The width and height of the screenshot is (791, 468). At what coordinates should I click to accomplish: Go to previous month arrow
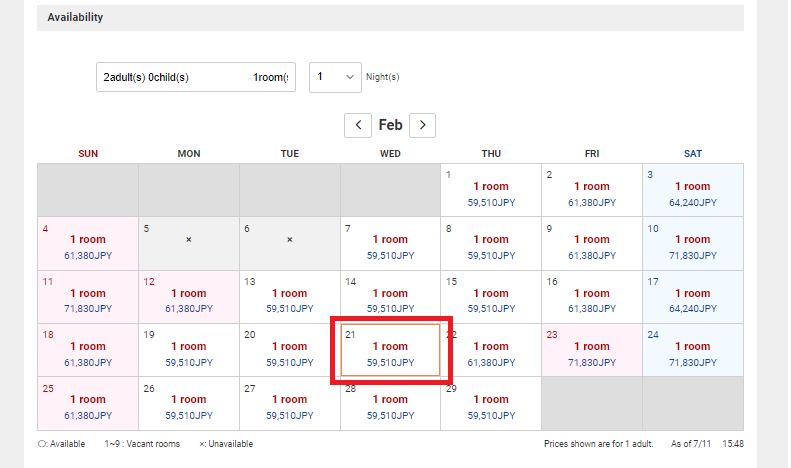[358, 125]
